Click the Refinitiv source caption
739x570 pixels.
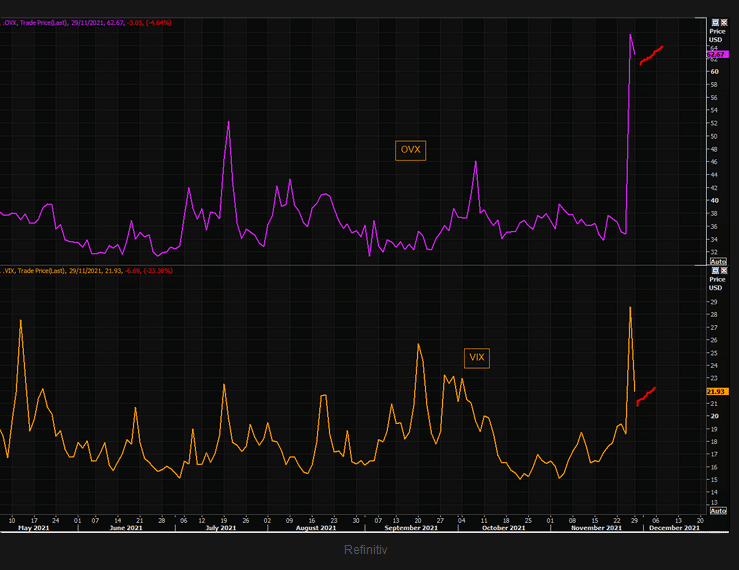point(365,550)
